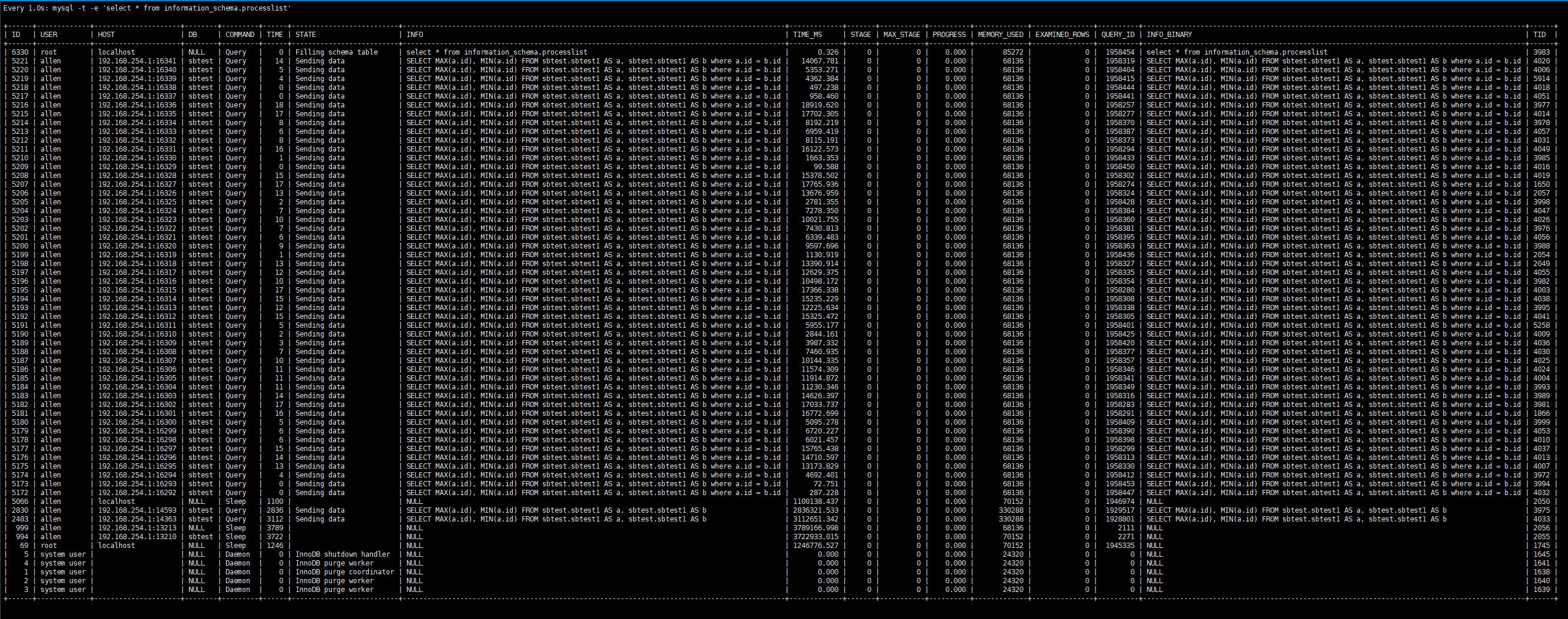Click the HOST column header
The height and width of the screenshot is (619, 1568).
pos(106,35)
